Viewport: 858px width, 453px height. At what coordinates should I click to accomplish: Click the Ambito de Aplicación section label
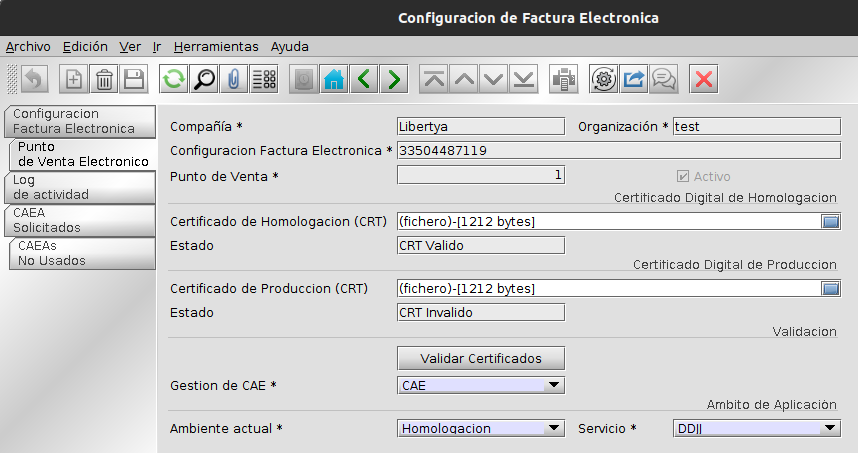771,405
